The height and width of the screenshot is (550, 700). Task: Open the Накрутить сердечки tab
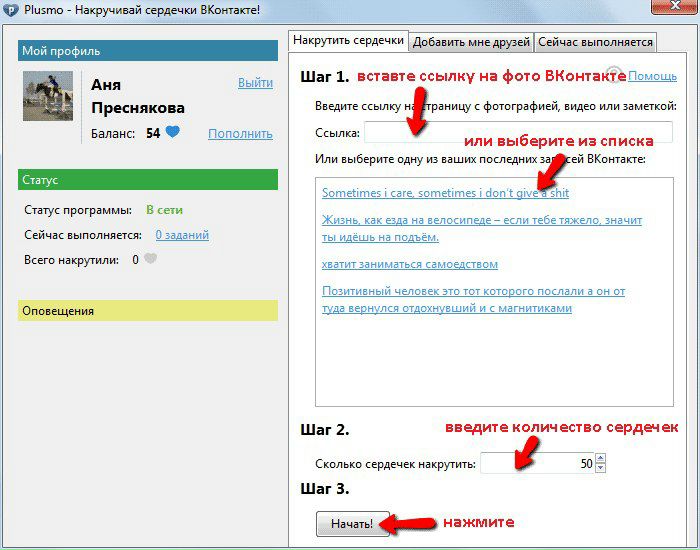348,40
